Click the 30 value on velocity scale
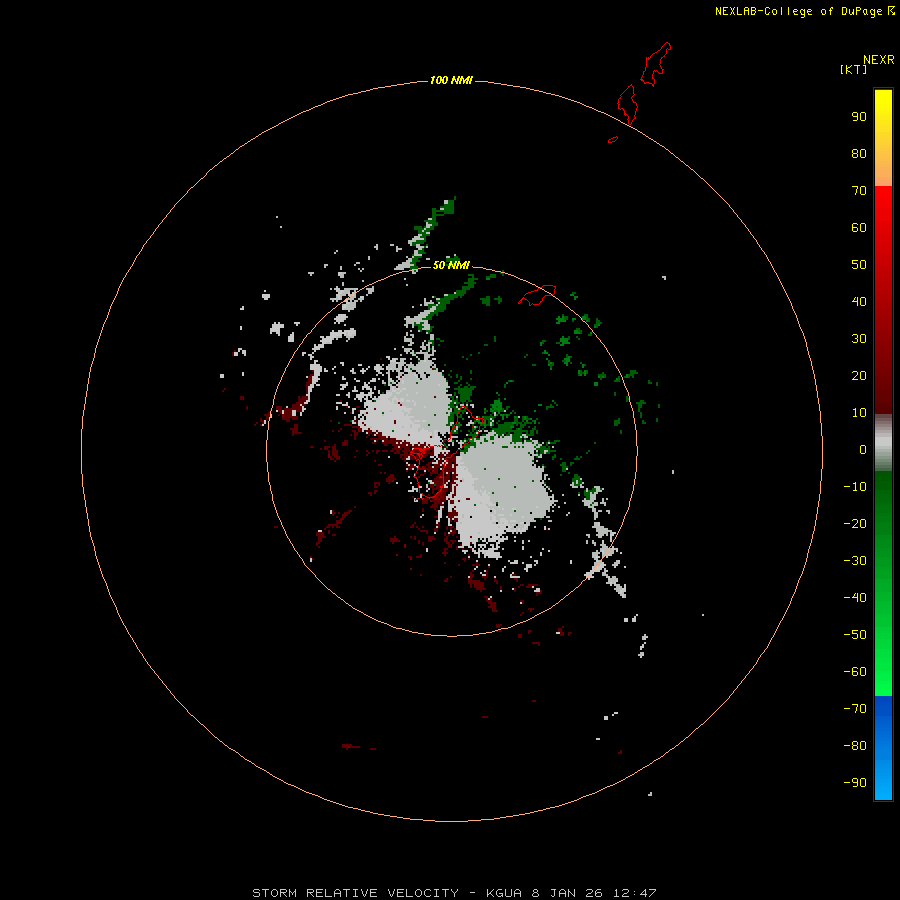900x900 pixels. click(859, 339)
